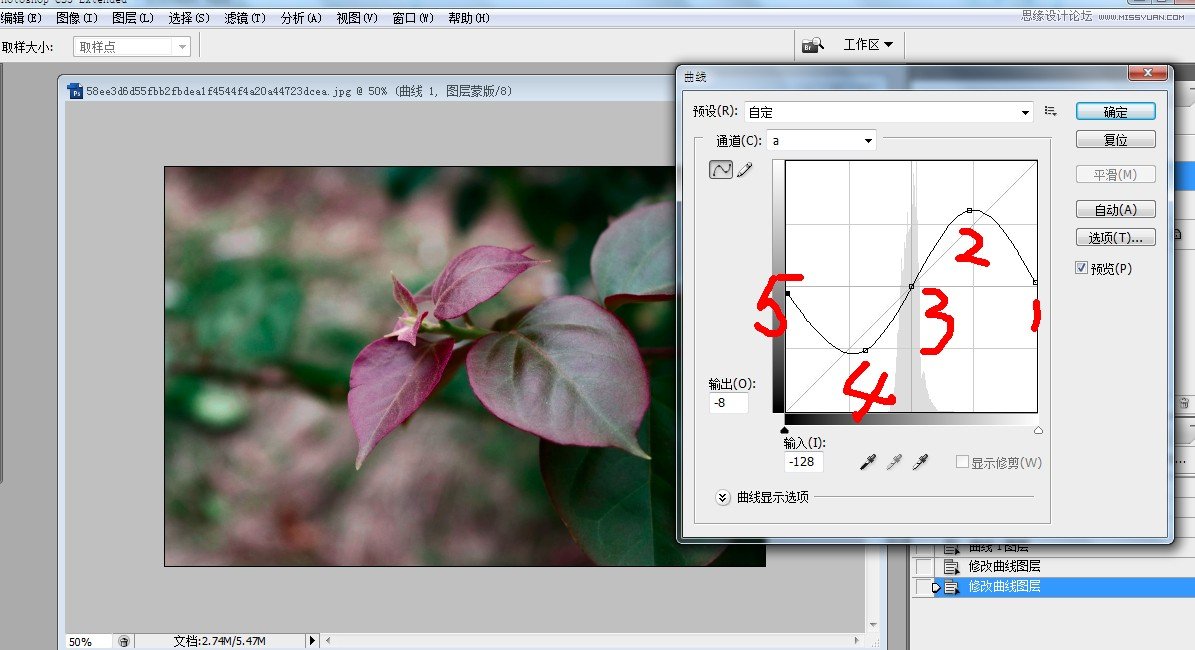Reset curves with 复位 button

(x=1116, y=139)
